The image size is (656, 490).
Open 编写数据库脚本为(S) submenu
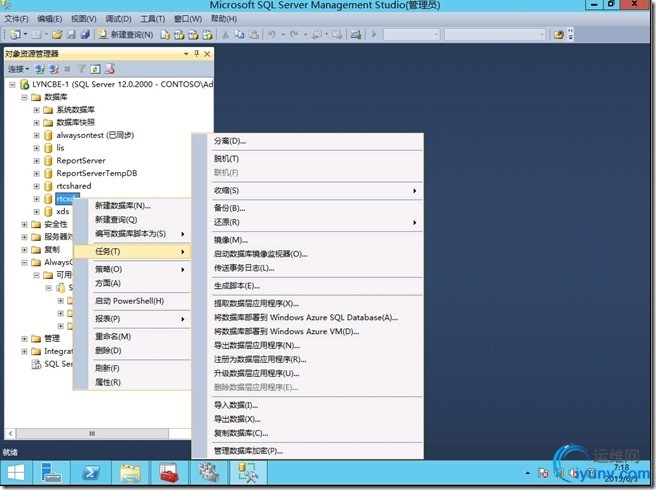point(132,234)
